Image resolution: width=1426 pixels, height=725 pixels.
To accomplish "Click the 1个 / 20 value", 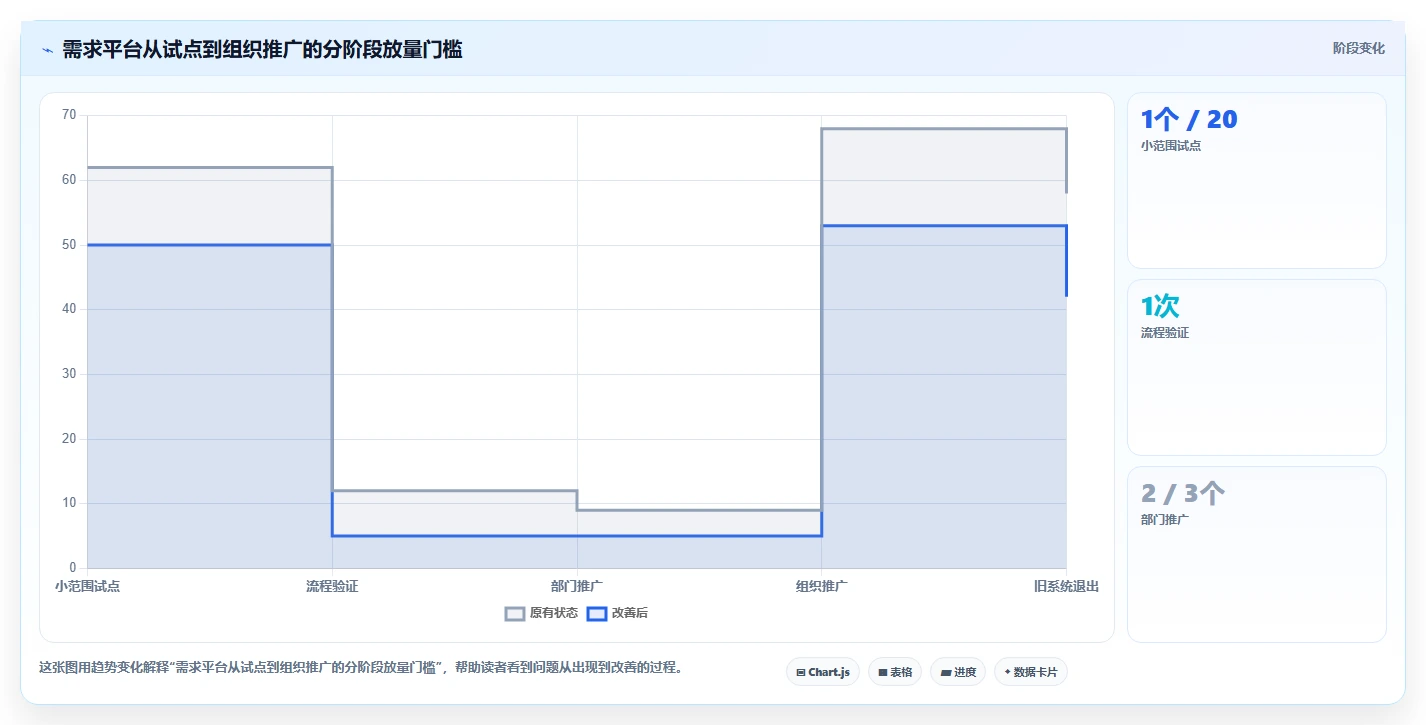I will pos(1189,120).
